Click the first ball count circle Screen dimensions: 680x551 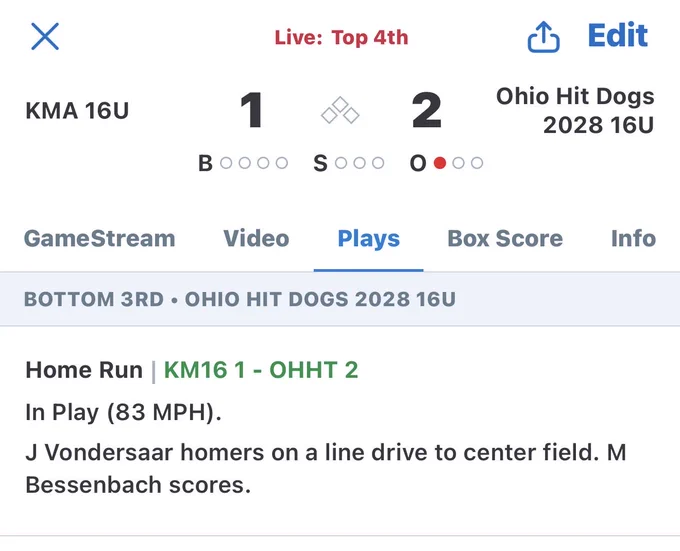tap(226, 163)
